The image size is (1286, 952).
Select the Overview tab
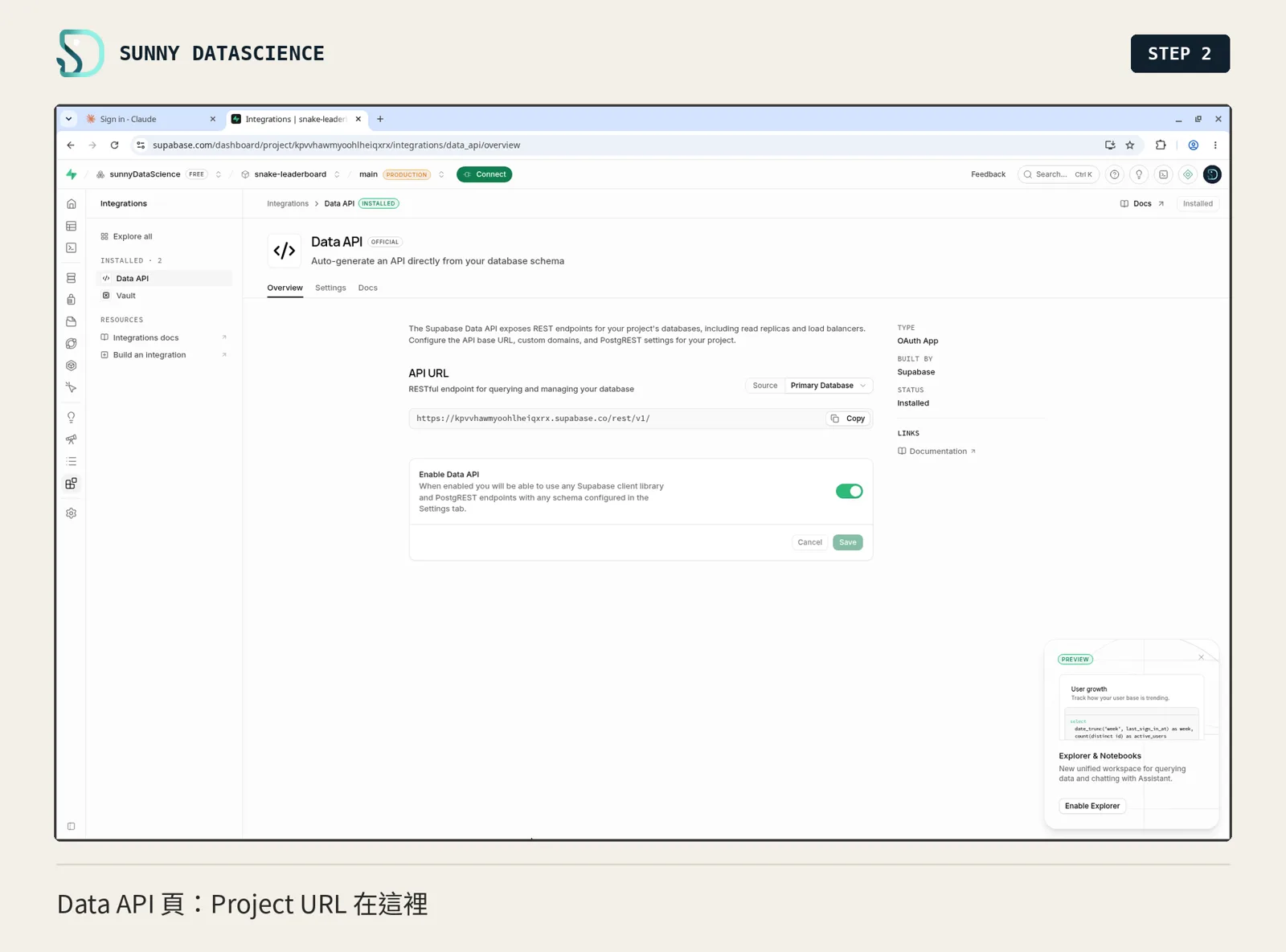(x=285, y=288)
